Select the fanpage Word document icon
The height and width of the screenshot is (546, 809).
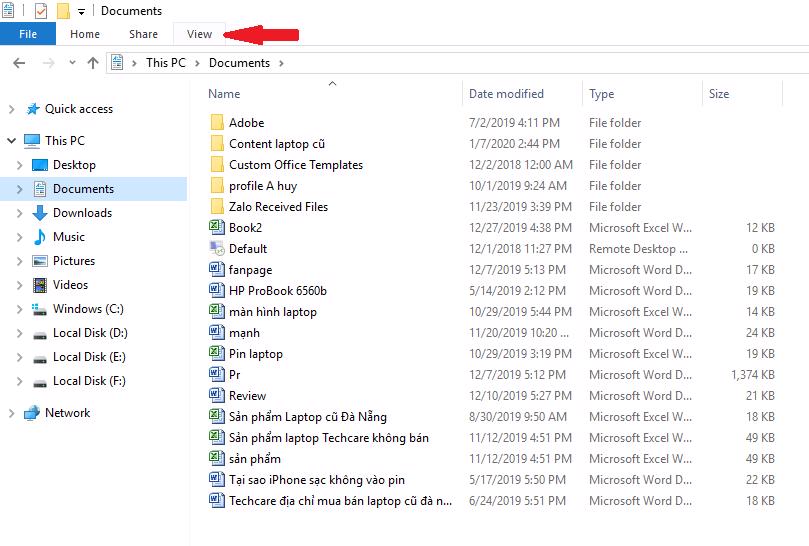tap(217, 269)
